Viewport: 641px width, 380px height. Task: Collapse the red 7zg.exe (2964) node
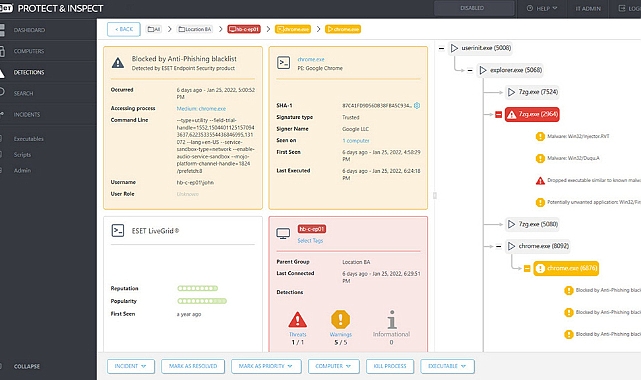point(498,114)
